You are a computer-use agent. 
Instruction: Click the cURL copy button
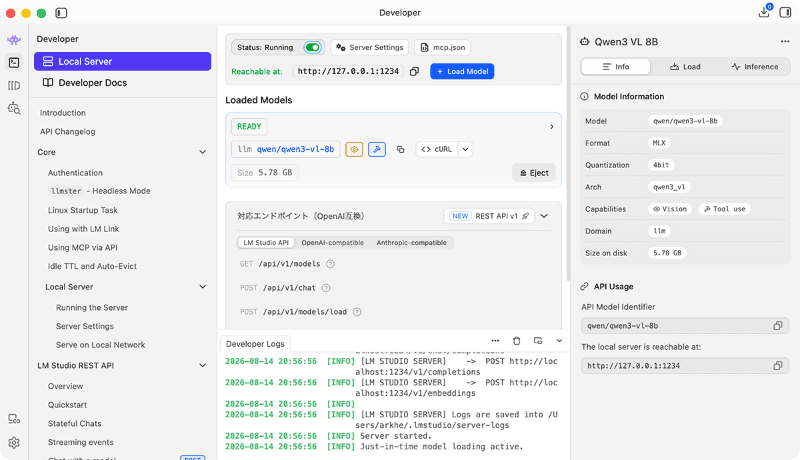pos(437,149)
